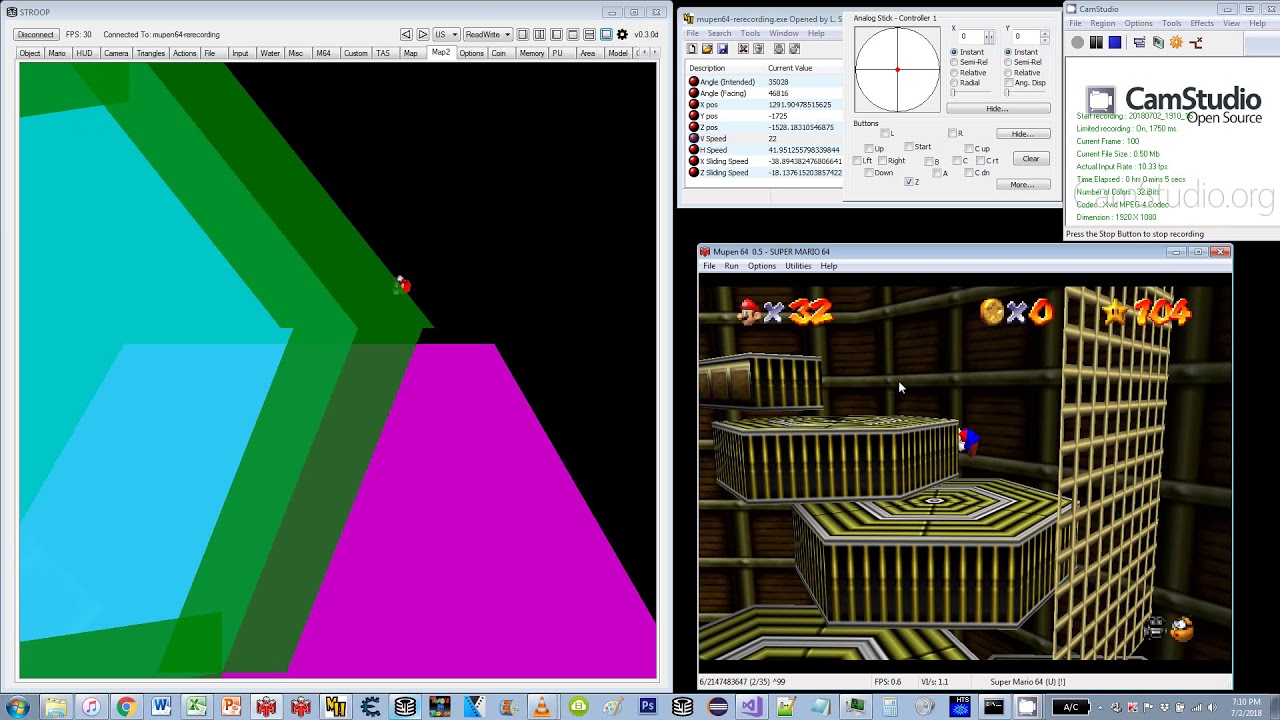Select the highlighted blue layout icon in STROOP
The width and height of the screenshot is (1280, 720).
click(x=606, y=34)
